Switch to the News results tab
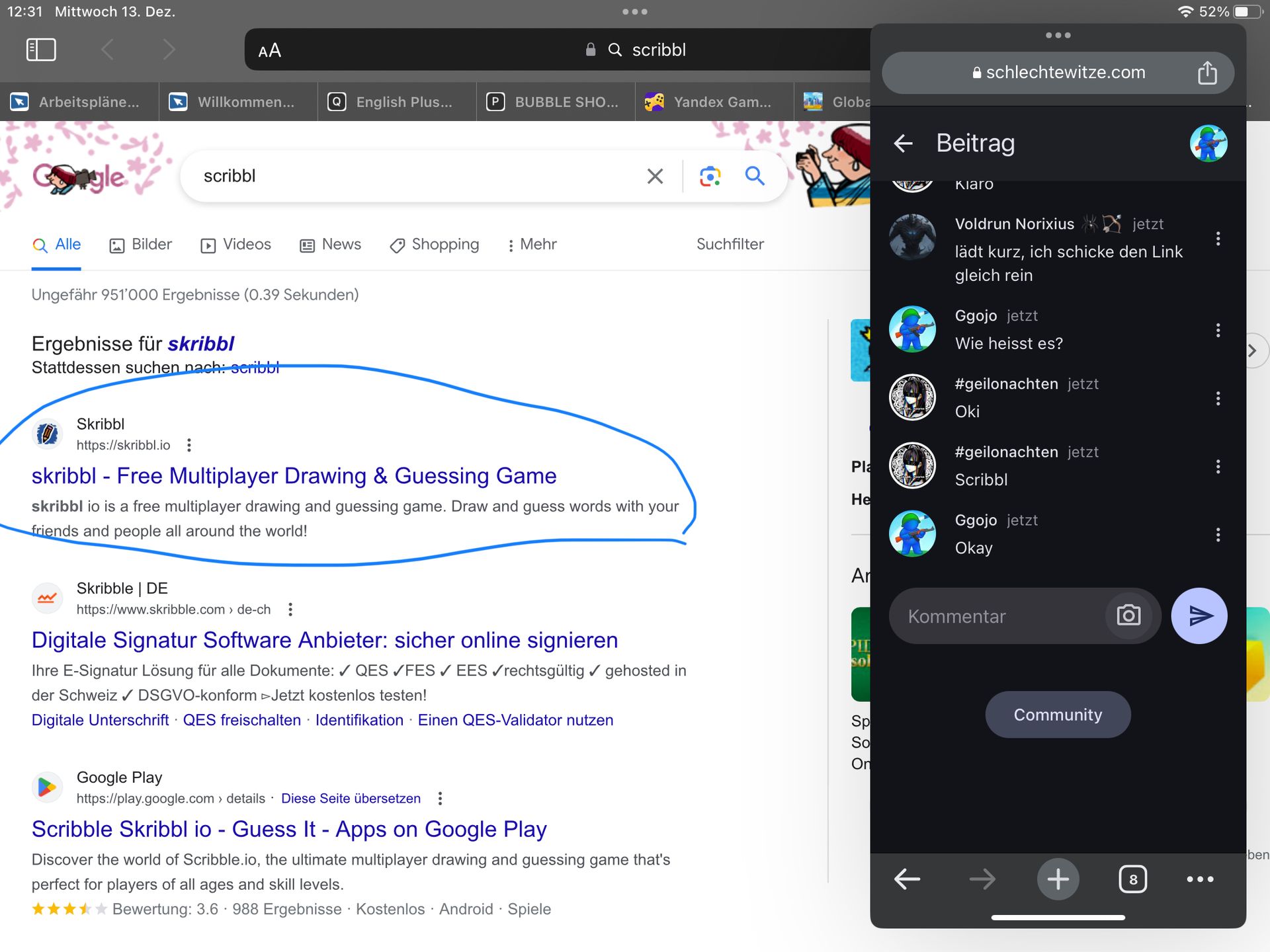 click(x=331, y=245)
